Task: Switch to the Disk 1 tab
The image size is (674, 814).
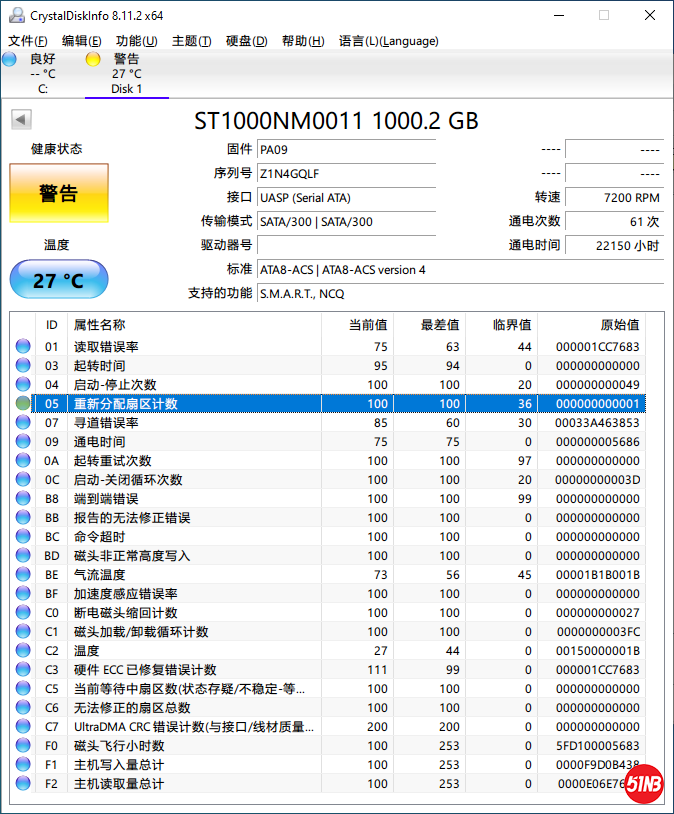Action: pos(126,74)
